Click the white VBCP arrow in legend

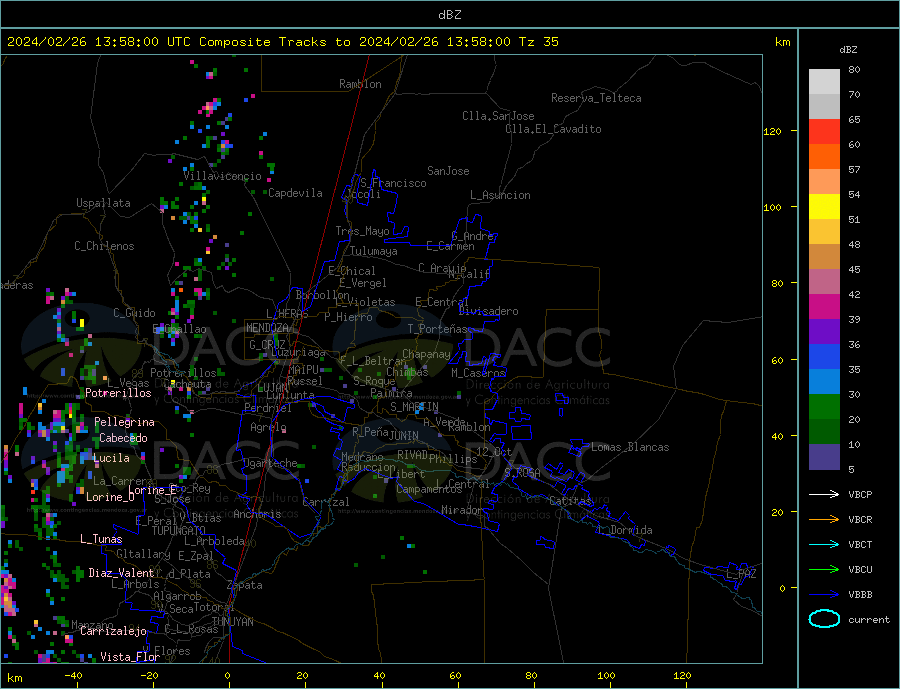pos(824,494)
